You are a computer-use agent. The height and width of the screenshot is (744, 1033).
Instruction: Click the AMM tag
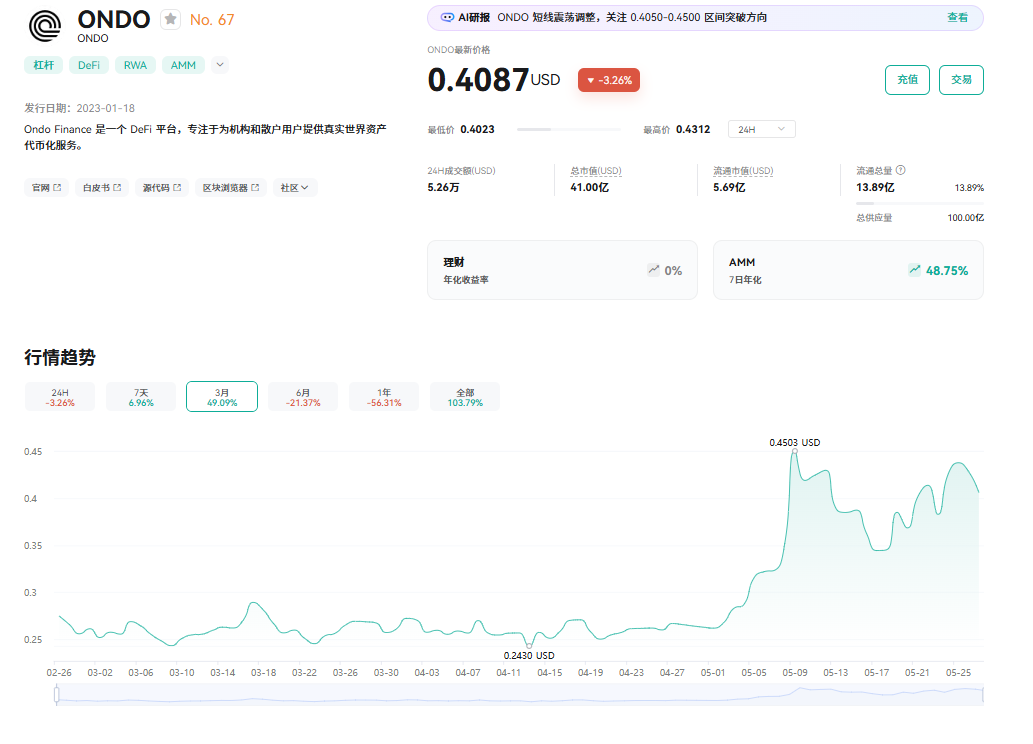(x=183, y=65)
